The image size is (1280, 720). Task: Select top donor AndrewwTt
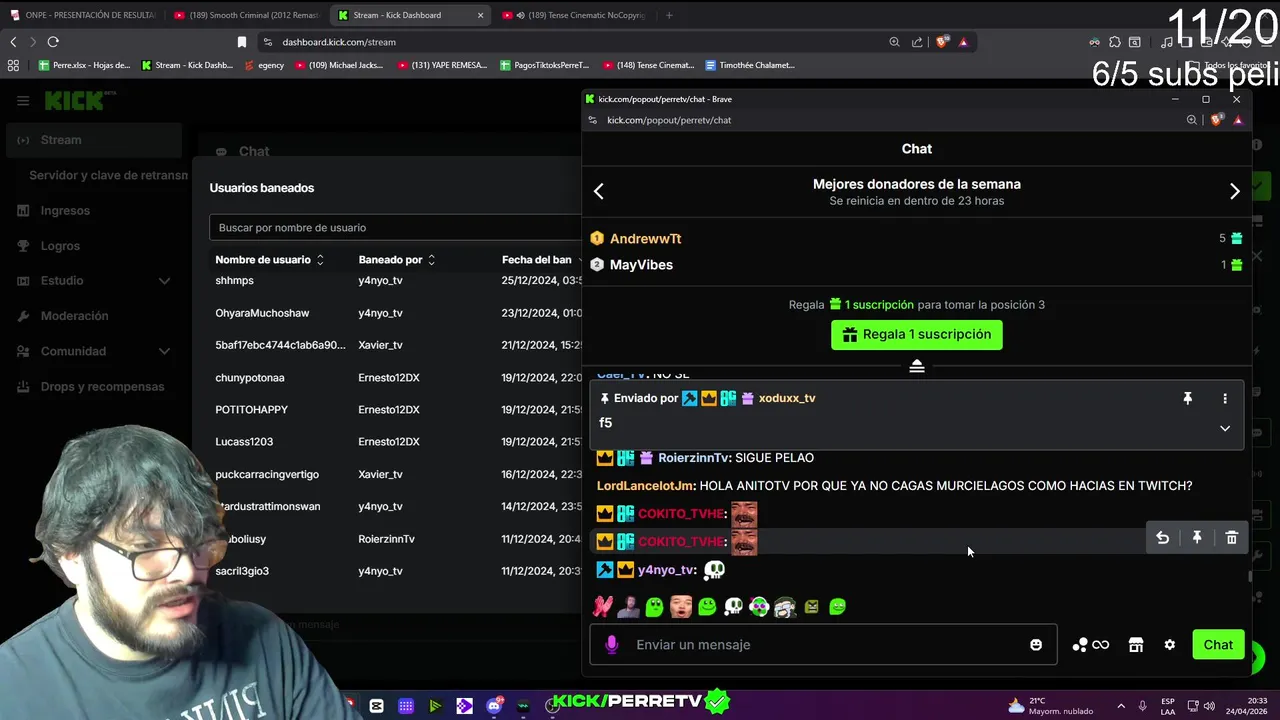pyautogui.click(x=645, y=239)
